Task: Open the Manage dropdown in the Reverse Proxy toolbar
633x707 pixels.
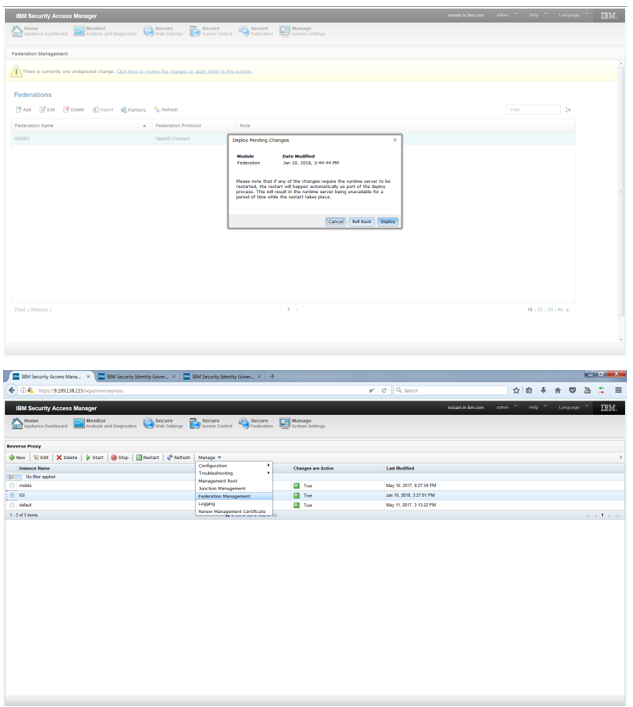Action: (210, 457)
